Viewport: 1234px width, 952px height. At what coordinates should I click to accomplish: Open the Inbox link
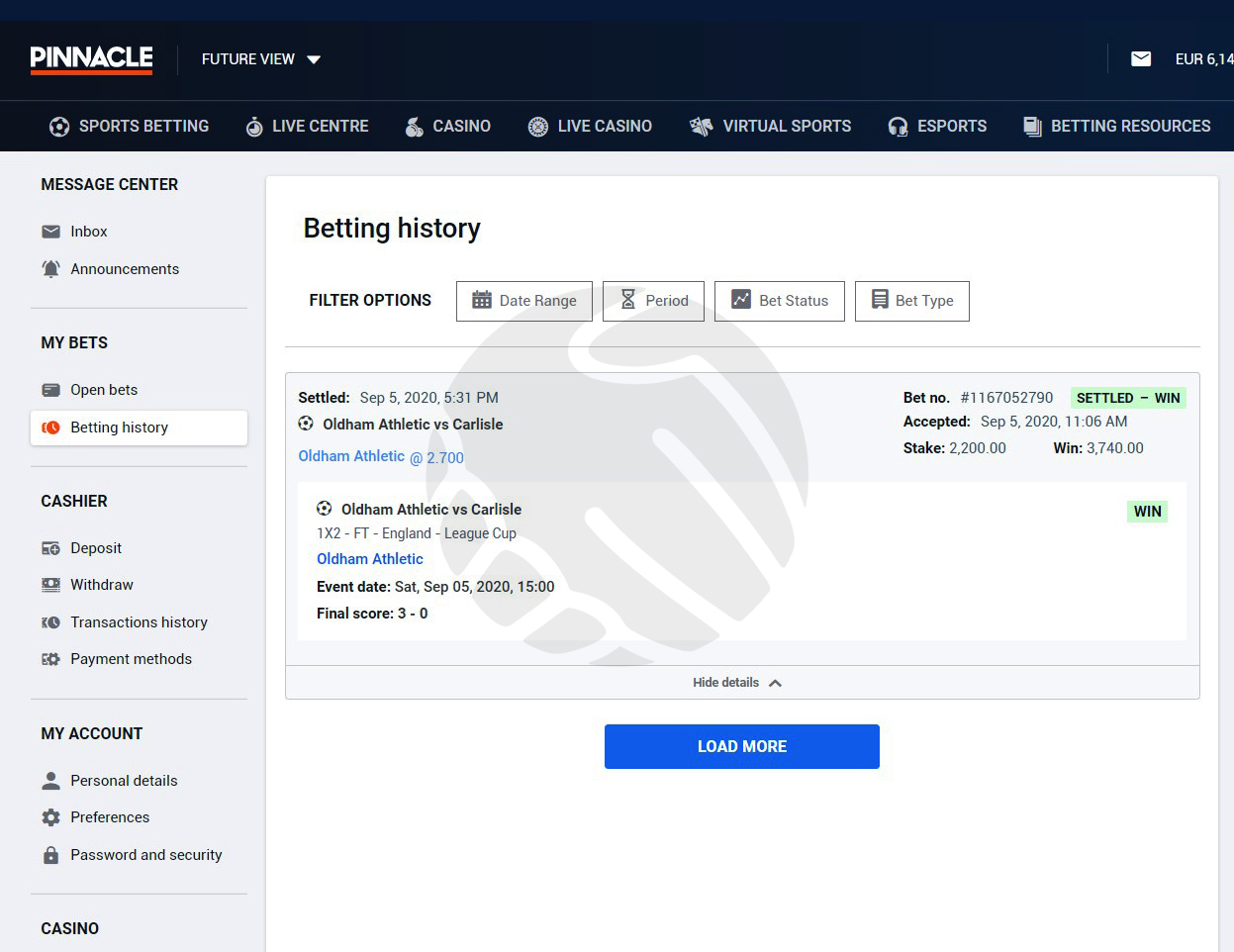(x=89, y=232)
